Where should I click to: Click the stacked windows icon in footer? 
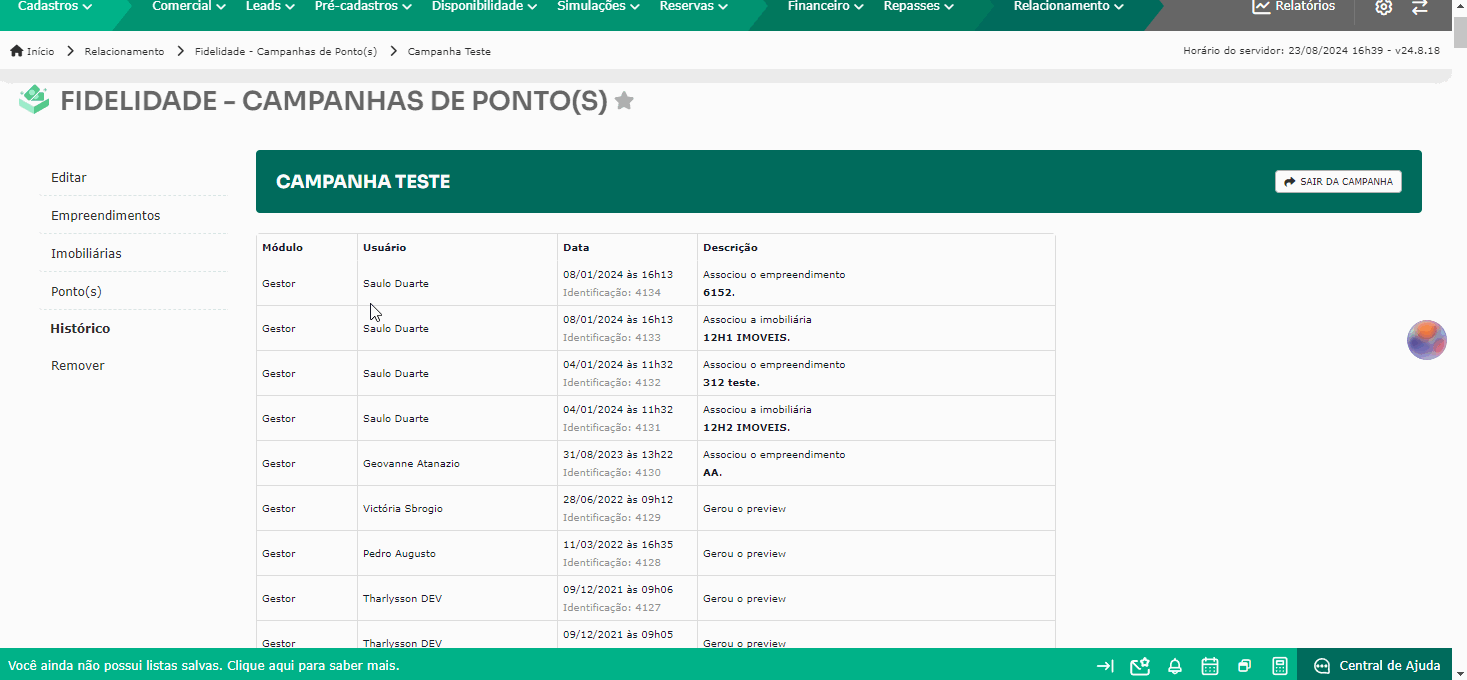pos(1244,666)
